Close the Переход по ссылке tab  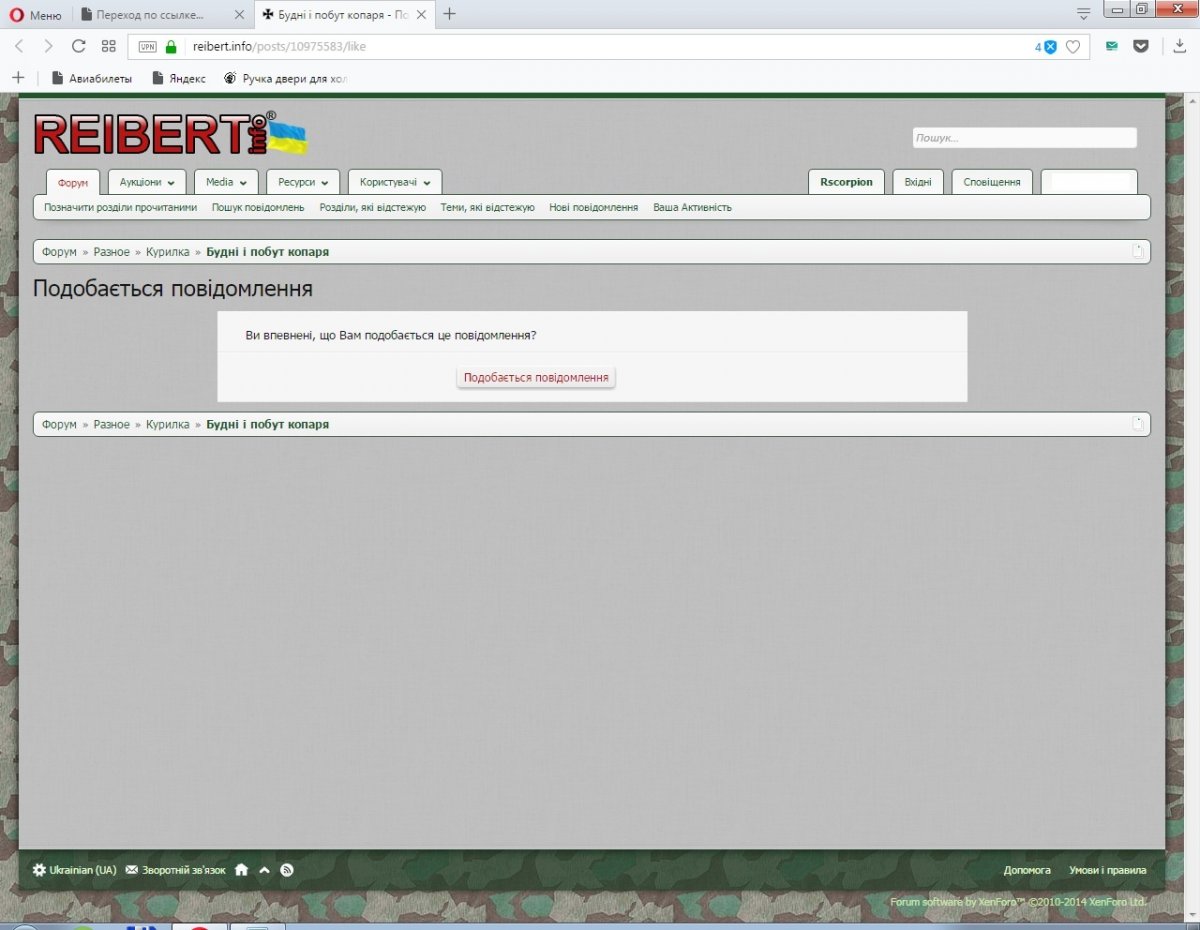pyautogui.click(x=238, y=15)
